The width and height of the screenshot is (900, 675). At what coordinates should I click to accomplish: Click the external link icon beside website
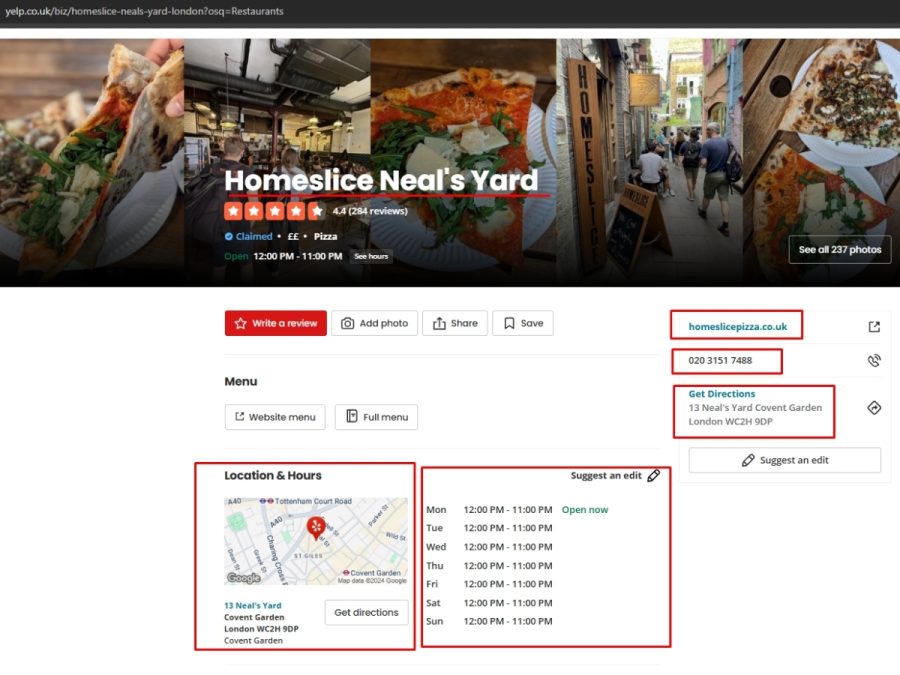[x=874, y=327]
